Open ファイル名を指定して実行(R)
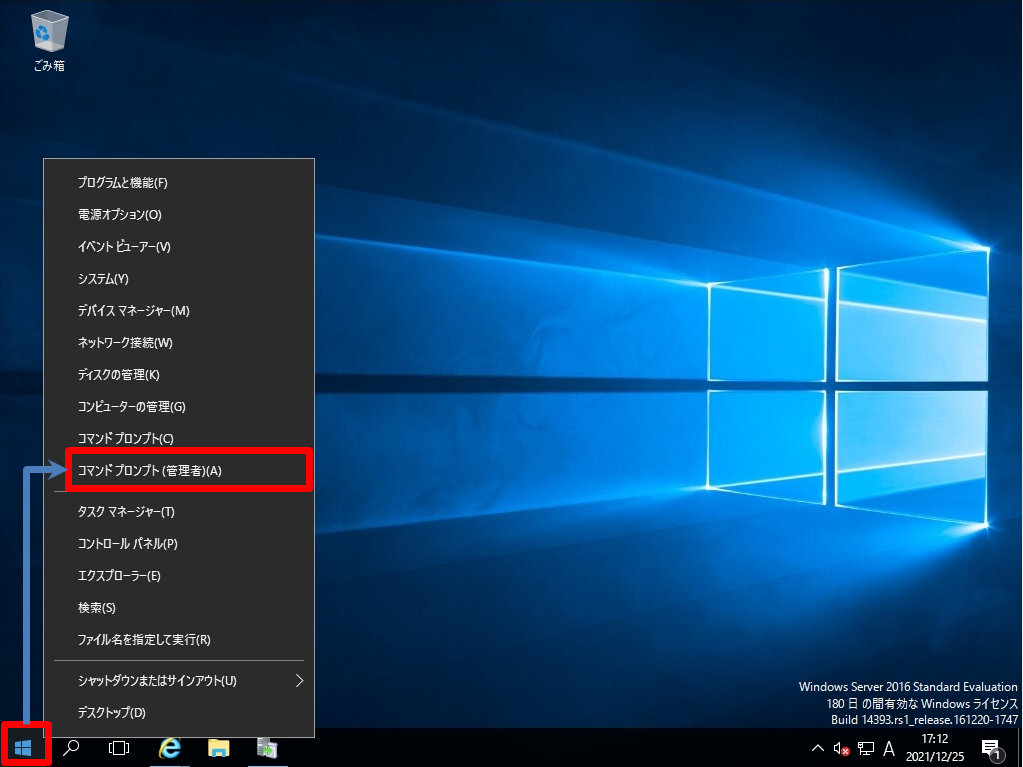 click(179, 640)
